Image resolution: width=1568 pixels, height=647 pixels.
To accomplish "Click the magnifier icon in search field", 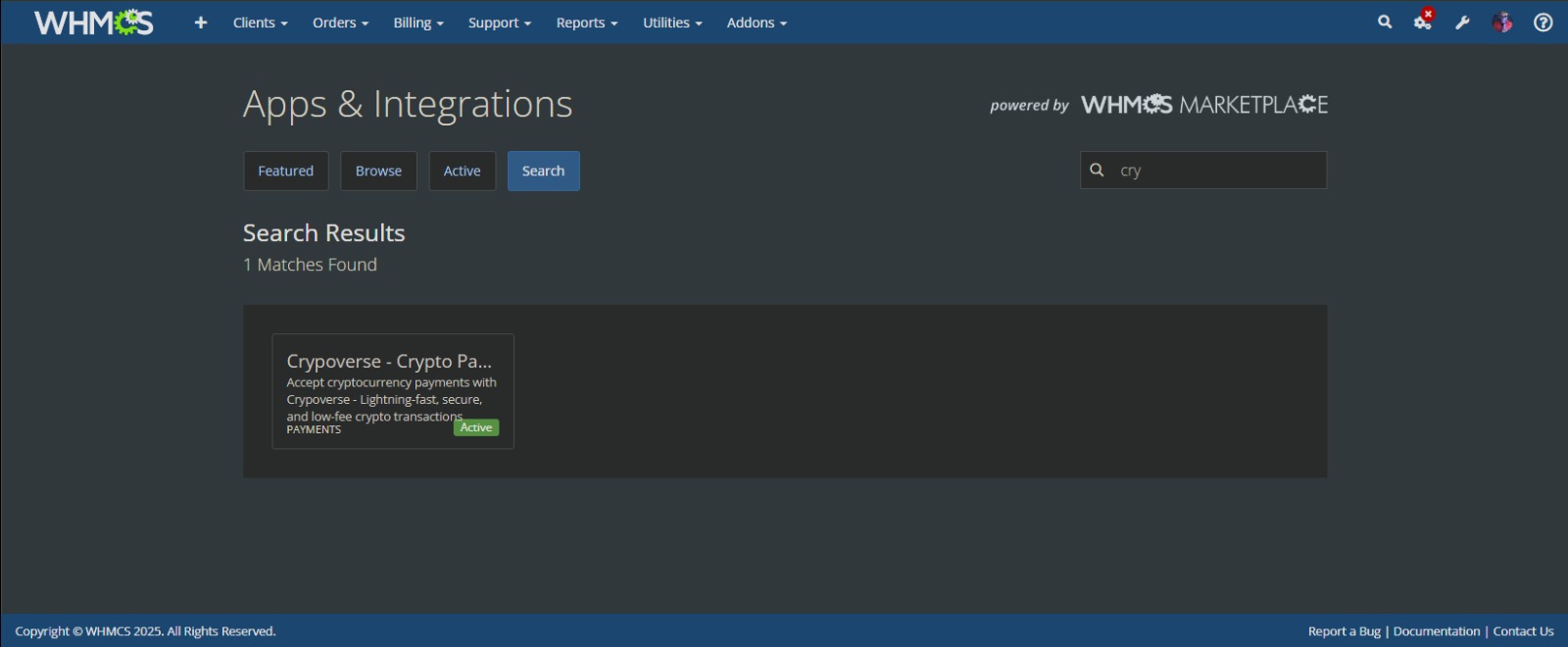I will 1098,171.
